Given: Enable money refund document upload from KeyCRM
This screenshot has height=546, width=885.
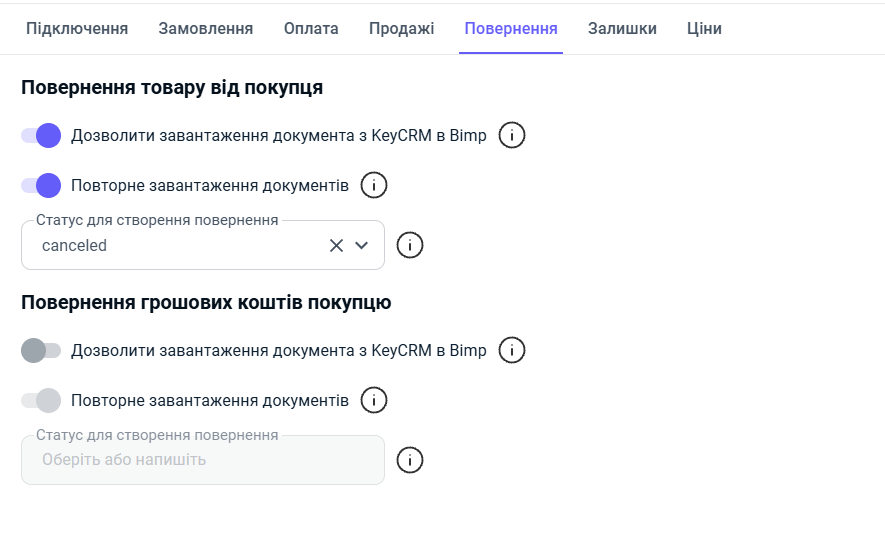Looking at the screenshot, I should [41, 350].
